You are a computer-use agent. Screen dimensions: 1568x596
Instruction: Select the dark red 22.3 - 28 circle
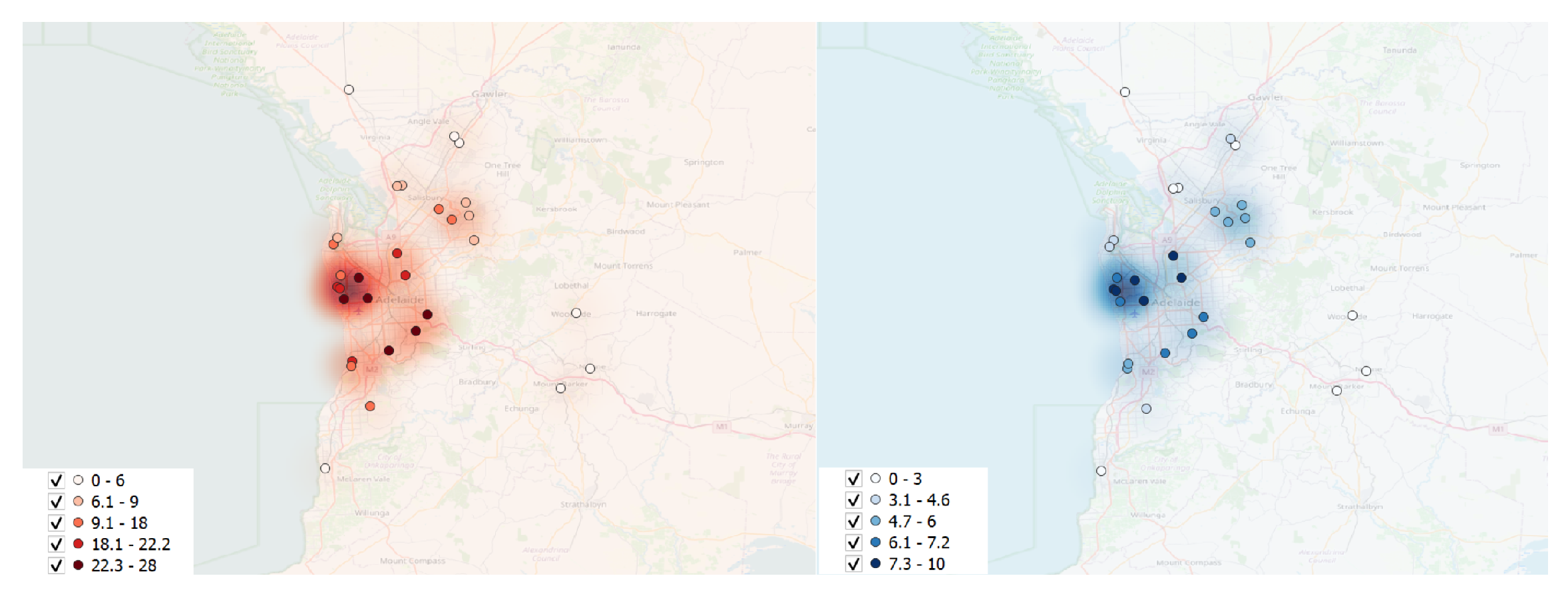pyautogui.click(x=79, y=565)
